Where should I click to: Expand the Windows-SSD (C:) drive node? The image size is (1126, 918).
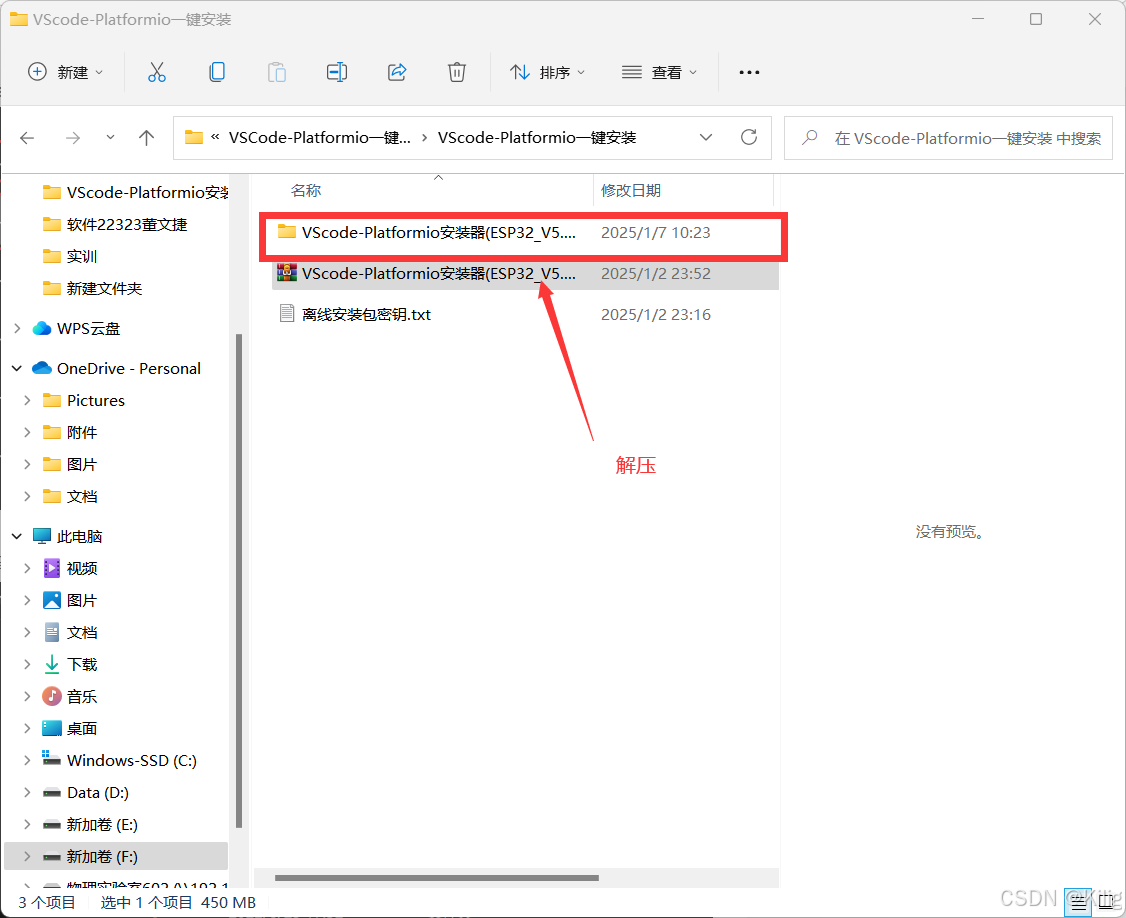click(27, 760)
